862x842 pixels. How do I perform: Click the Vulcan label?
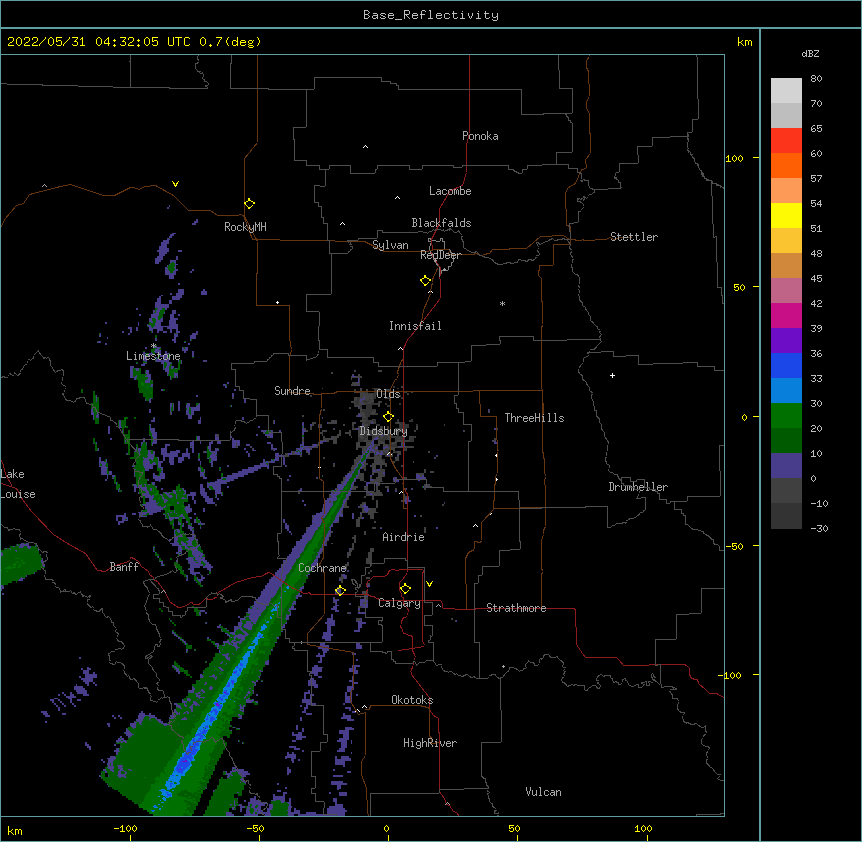point(543,792)
